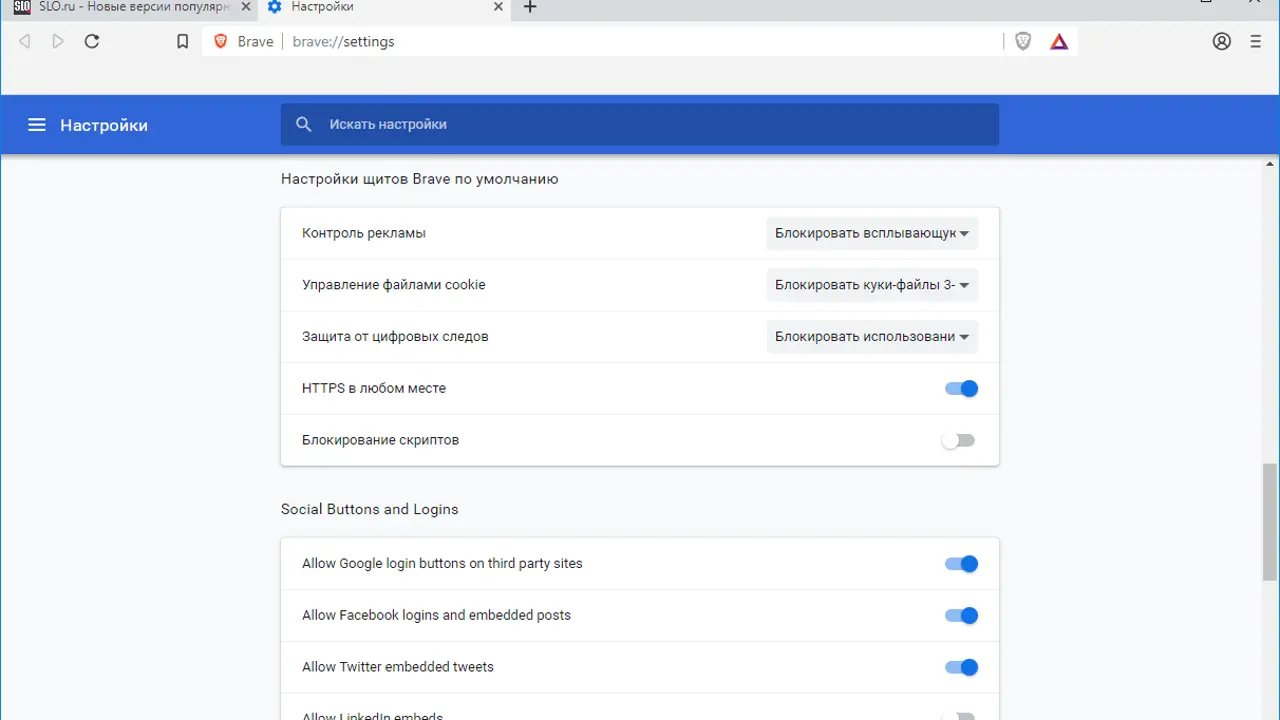Select the Настройки browser tab

380,8
